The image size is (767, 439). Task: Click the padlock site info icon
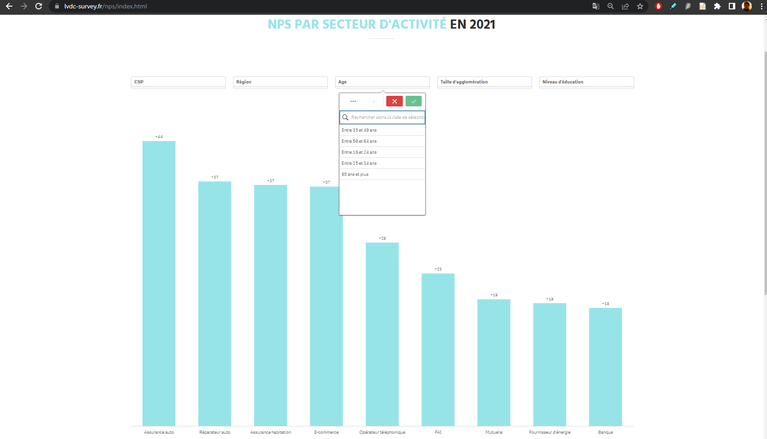57,6
